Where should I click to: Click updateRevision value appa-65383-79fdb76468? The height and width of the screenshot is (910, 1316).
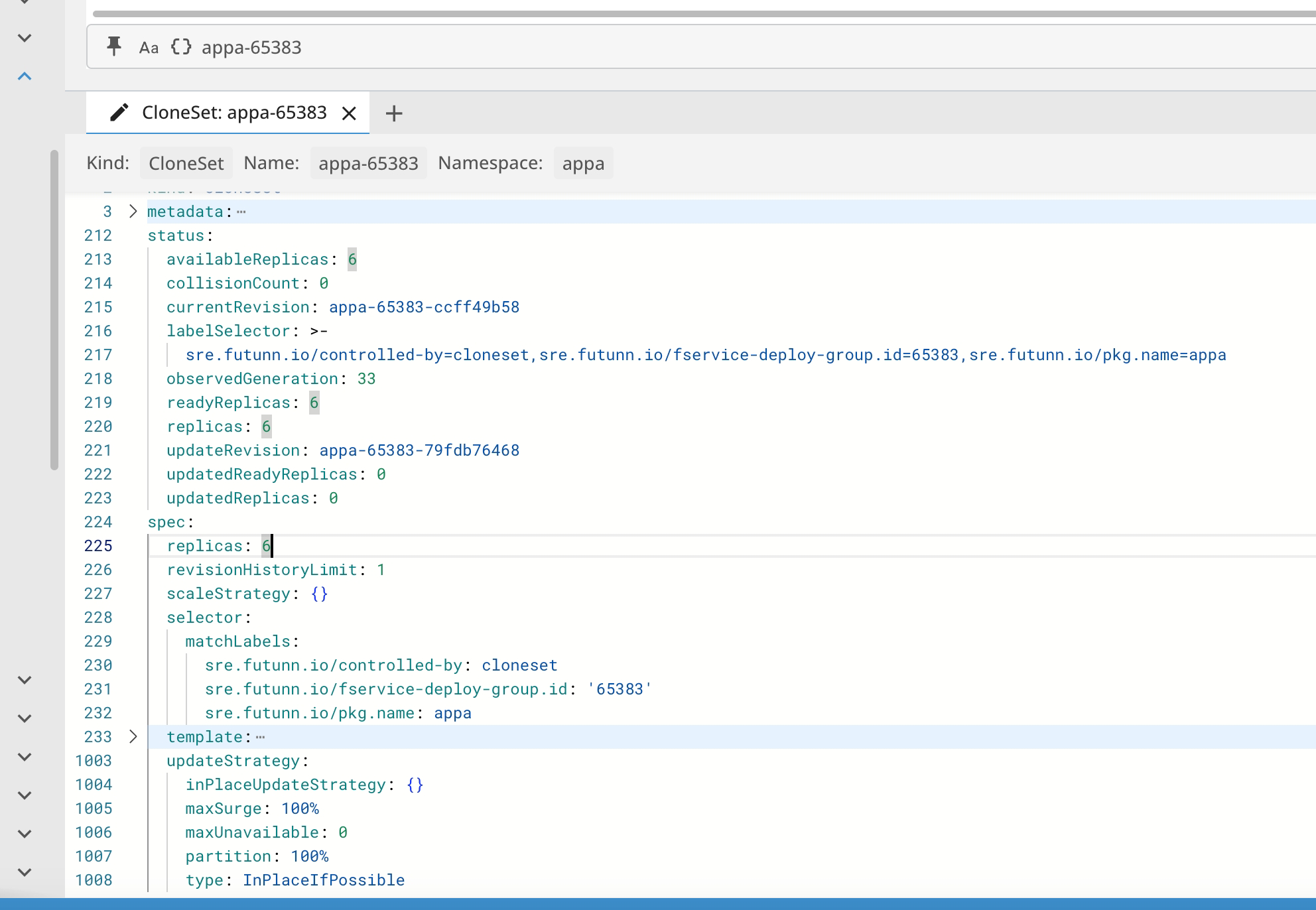point(419,450)
